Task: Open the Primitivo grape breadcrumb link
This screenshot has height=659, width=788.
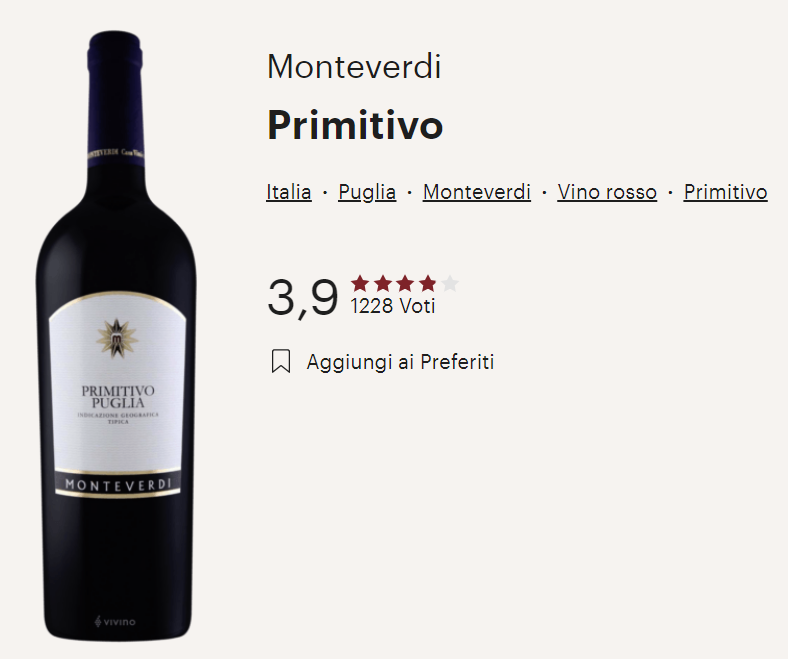Action: [x=725, y=192]
